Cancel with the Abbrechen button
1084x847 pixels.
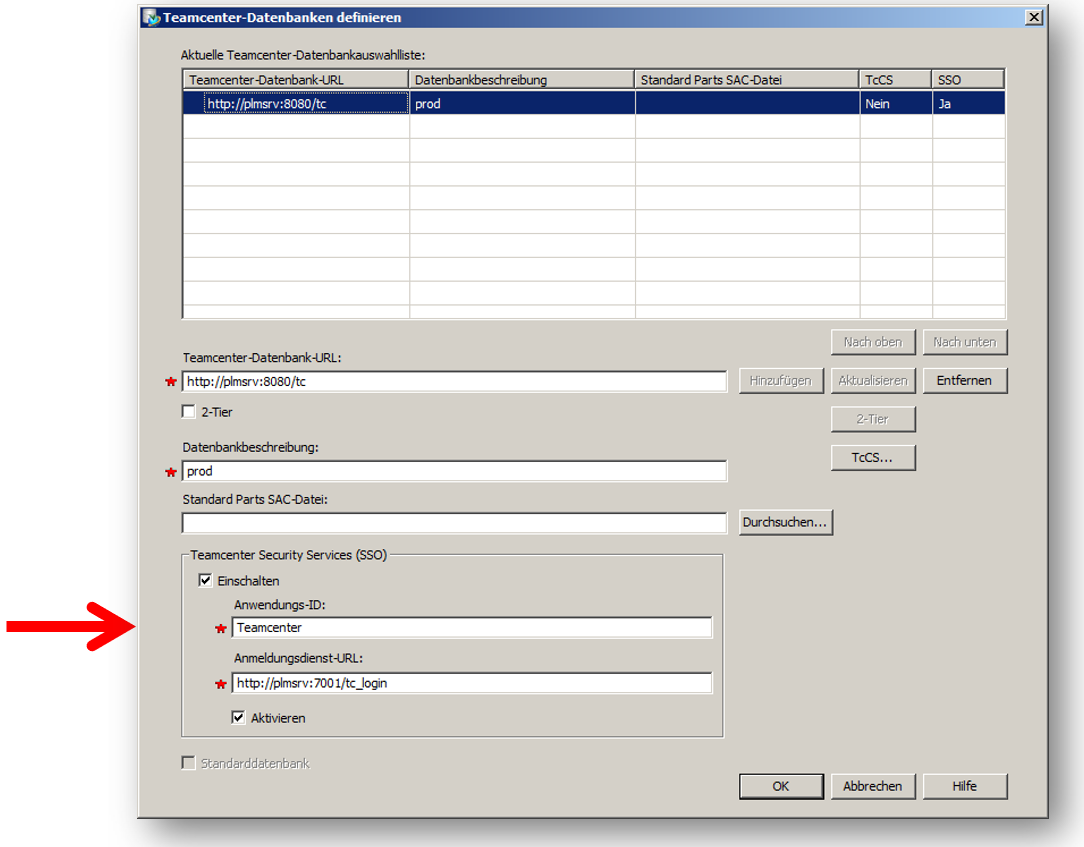point(872,786)
